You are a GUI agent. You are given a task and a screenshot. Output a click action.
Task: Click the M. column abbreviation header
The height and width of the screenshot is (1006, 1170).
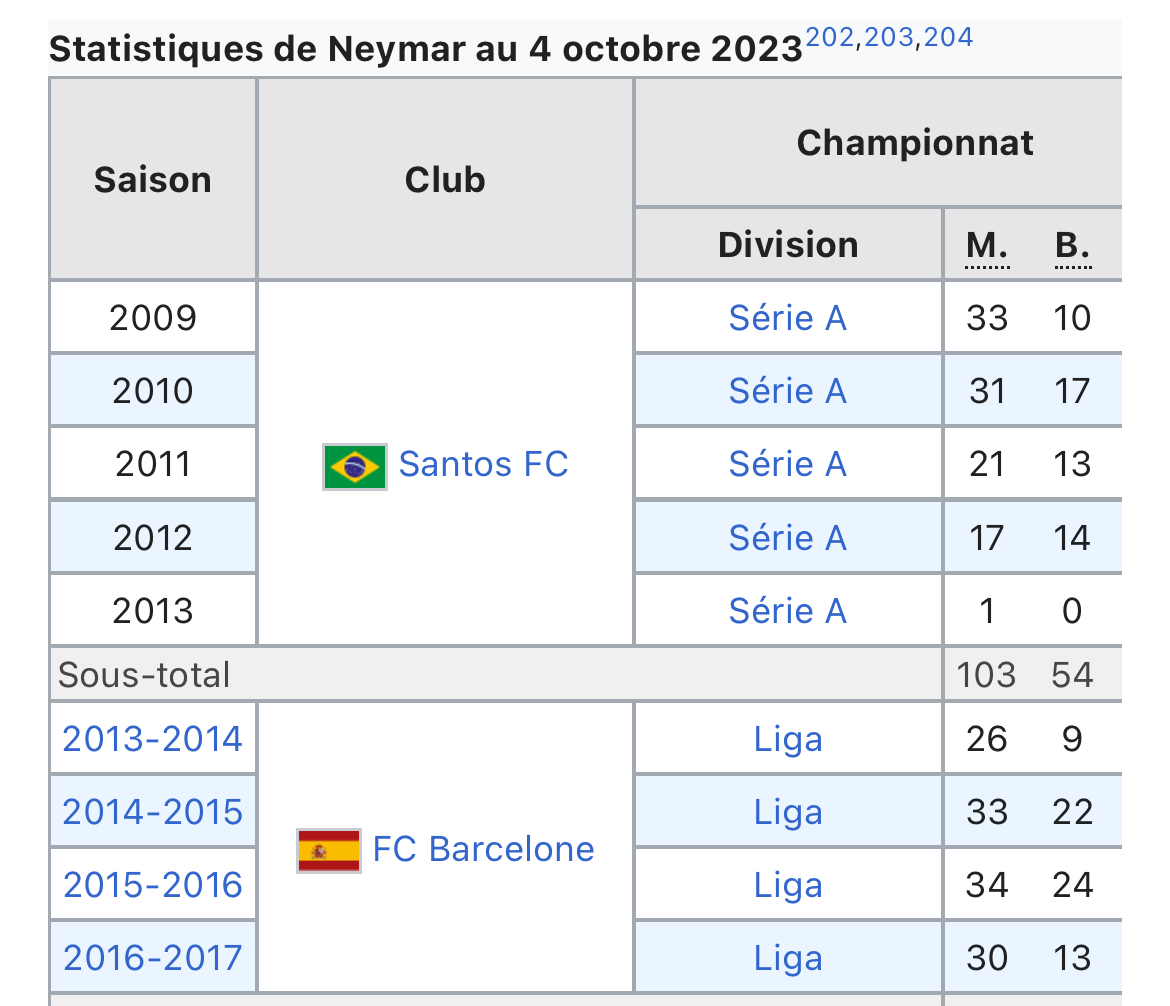[987, 246]
